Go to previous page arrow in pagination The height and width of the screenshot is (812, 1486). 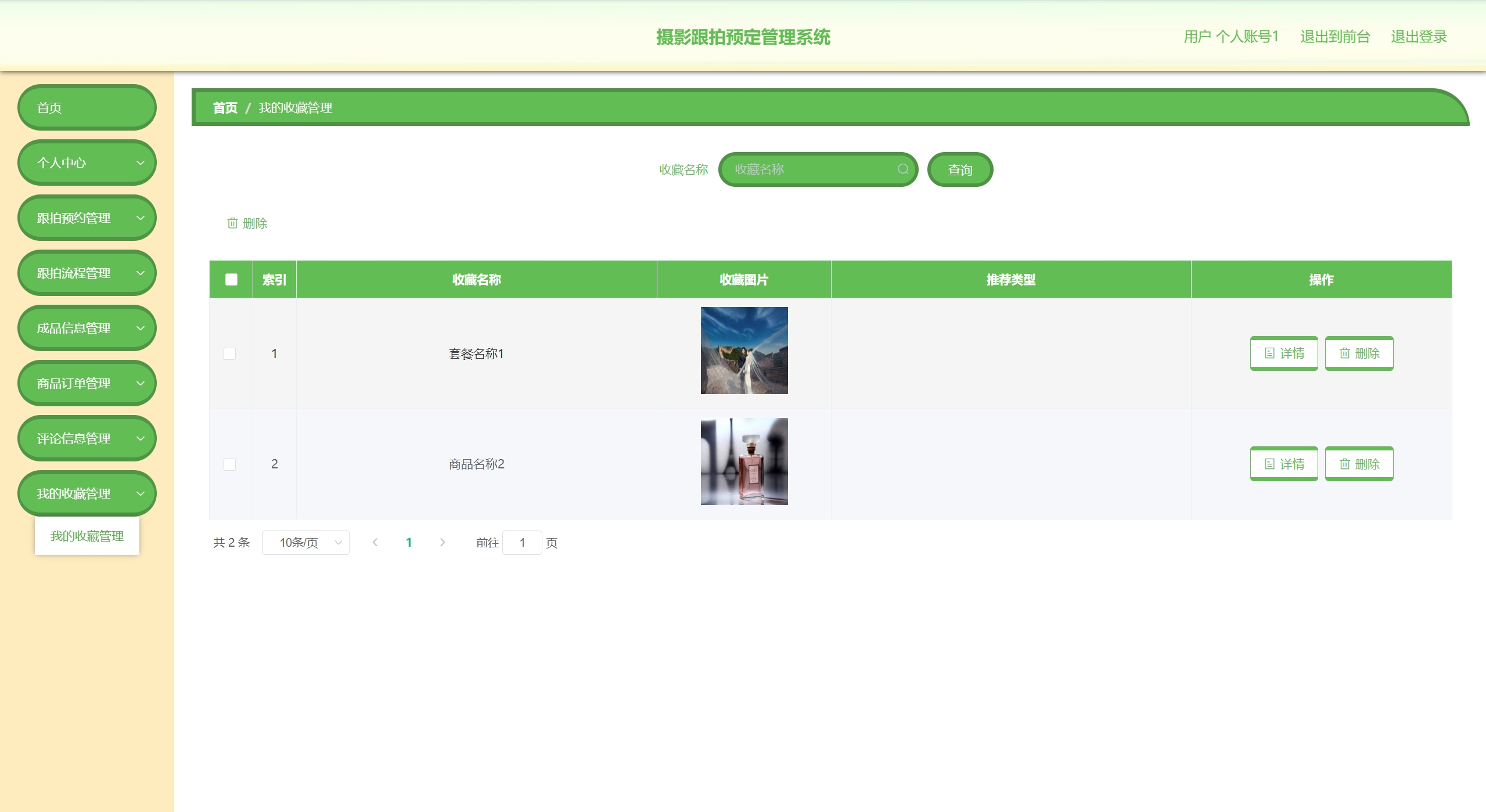(375, 542)
